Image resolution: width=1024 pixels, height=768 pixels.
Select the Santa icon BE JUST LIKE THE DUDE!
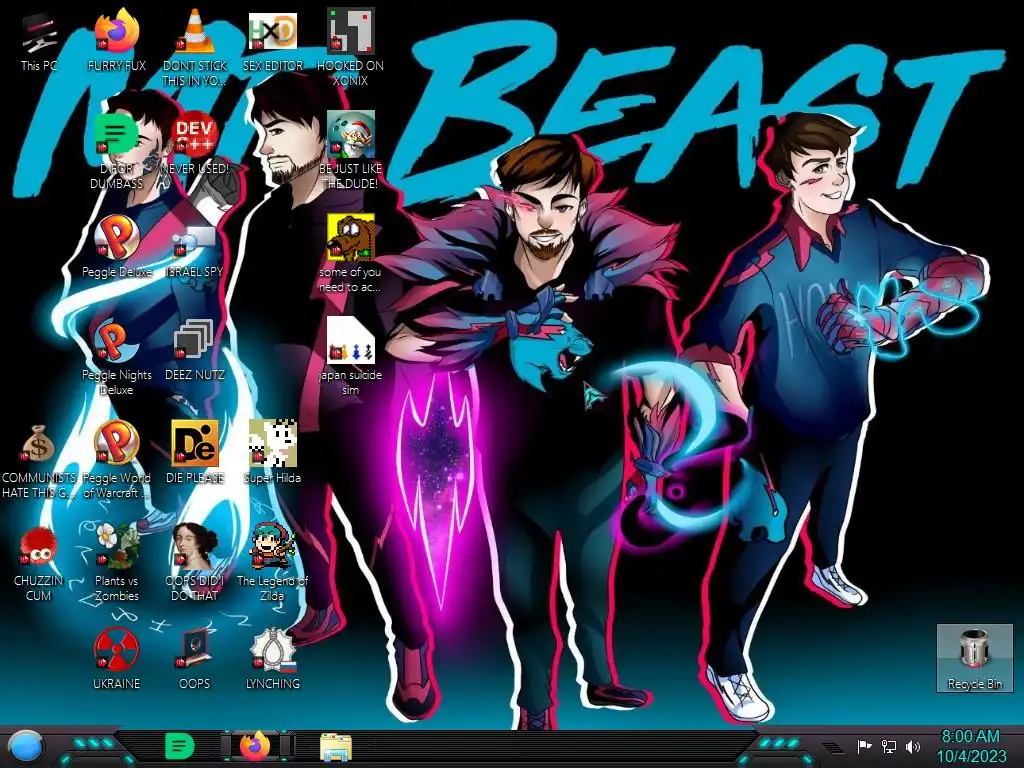click(x=350, y=150)
